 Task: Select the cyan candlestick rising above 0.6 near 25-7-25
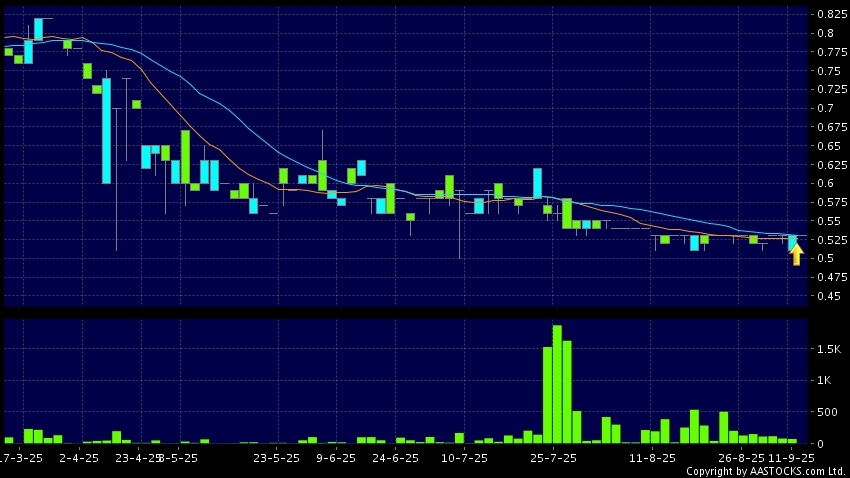coord(537,183)
